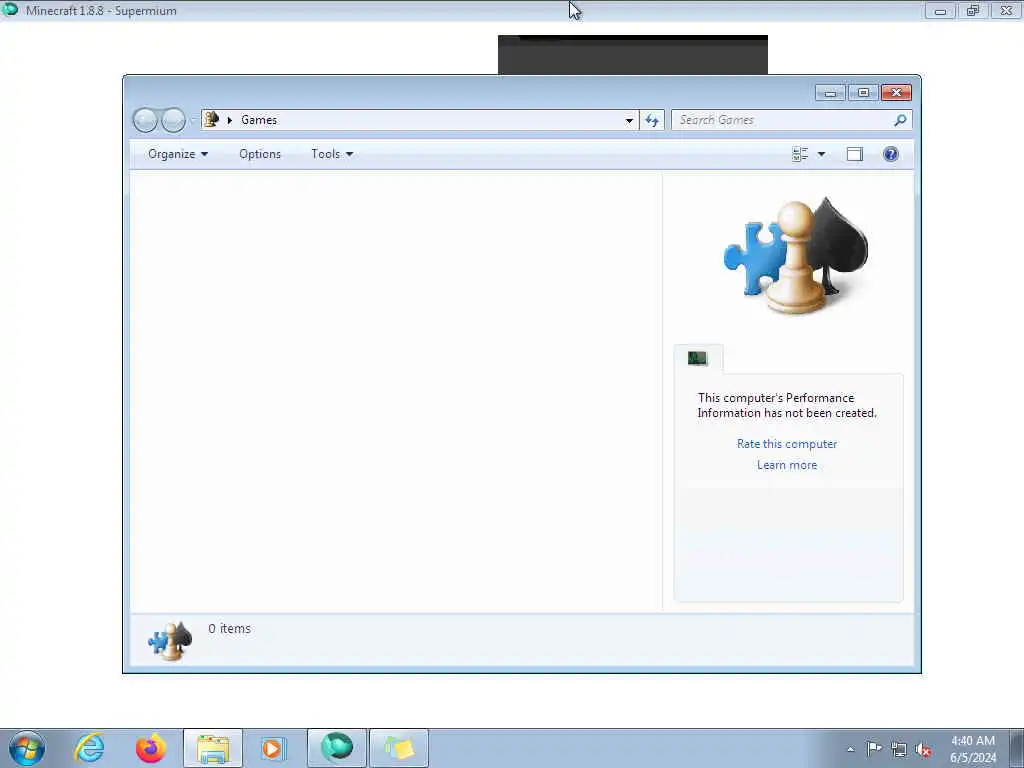Click the Learn more link

point(787,465)
